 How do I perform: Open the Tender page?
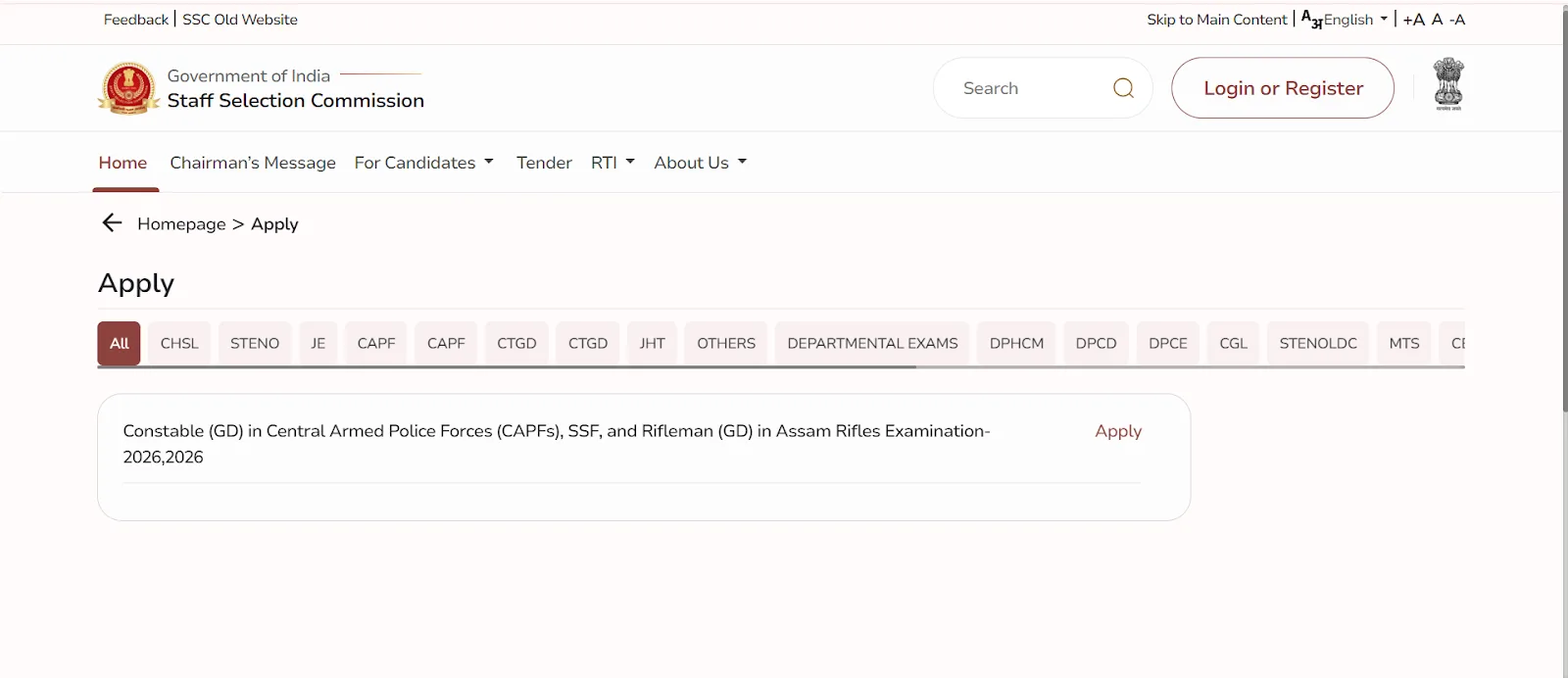pos(544,163)
